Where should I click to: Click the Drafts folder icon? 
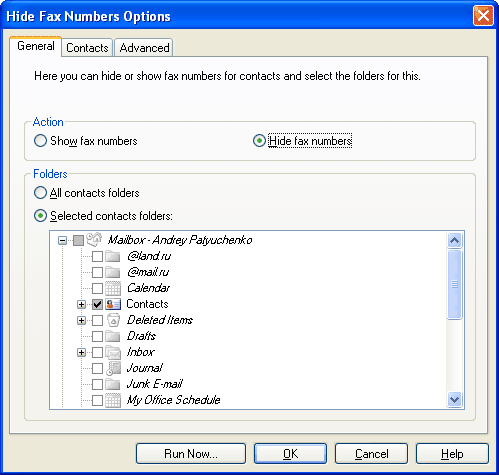pos(113,336)
